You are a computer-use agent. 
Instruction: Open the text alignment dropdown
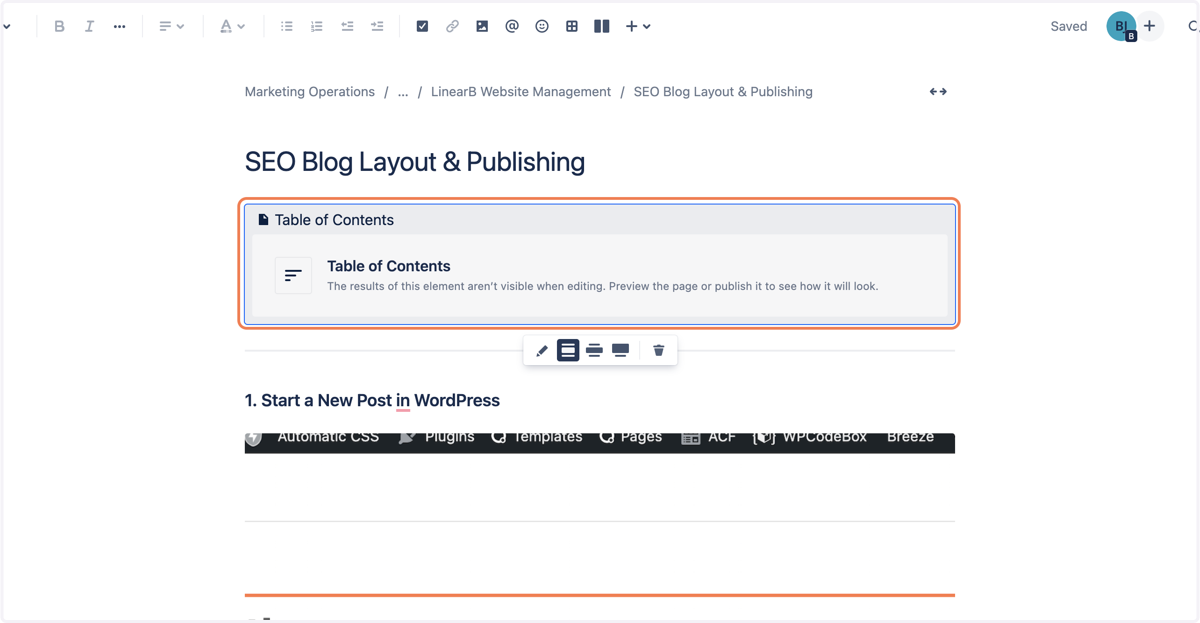171,26
